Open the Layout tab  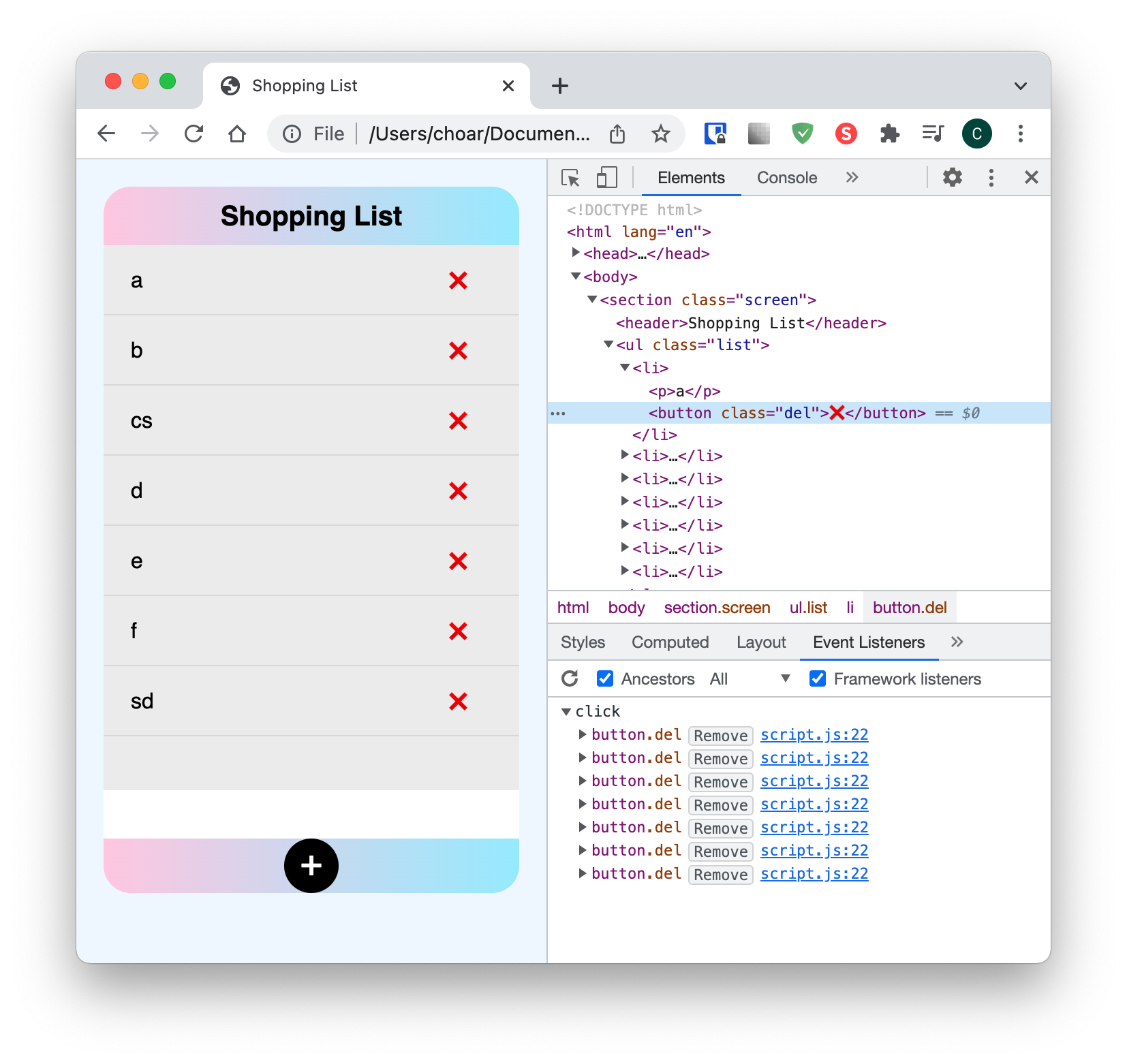pyautogui.click(x=761, y=642)
